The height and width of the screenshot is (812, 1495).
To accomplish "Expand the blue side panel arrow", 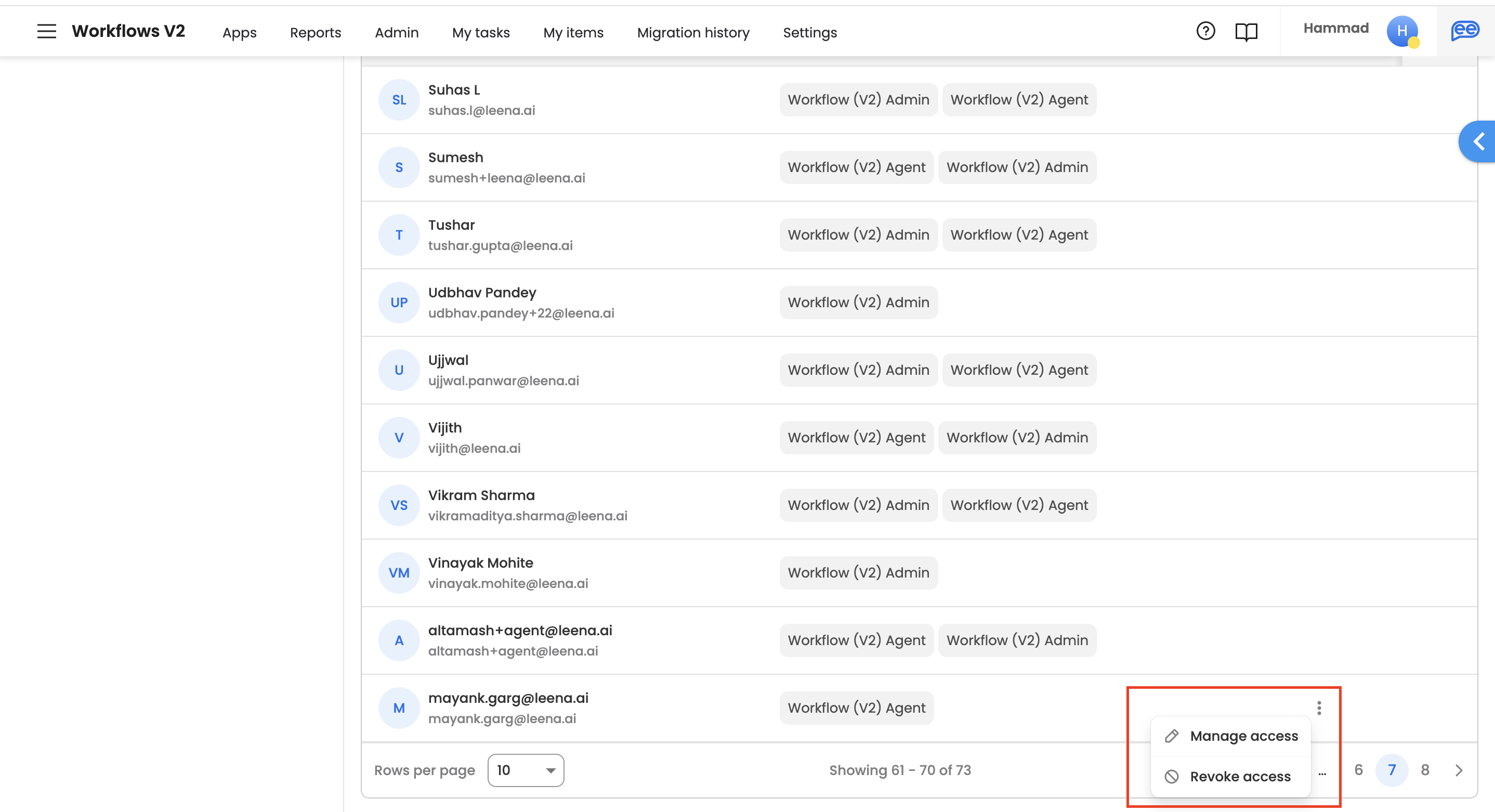I will 1478,141.
